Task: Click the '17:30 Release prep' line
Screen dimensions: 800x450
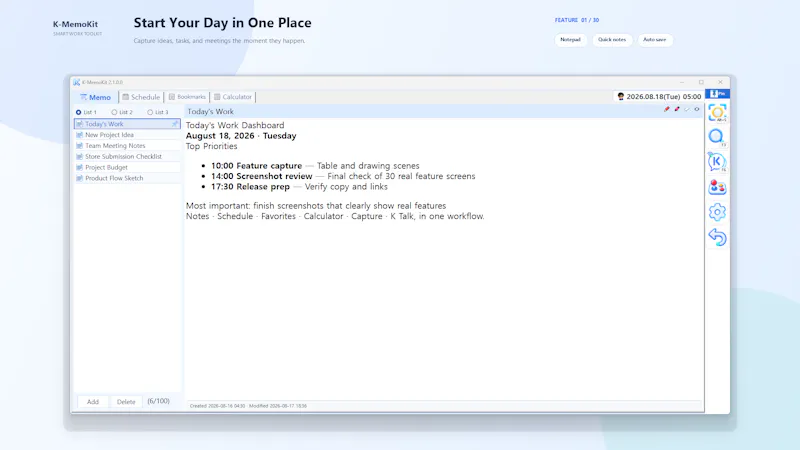Action: pos(299,187)
